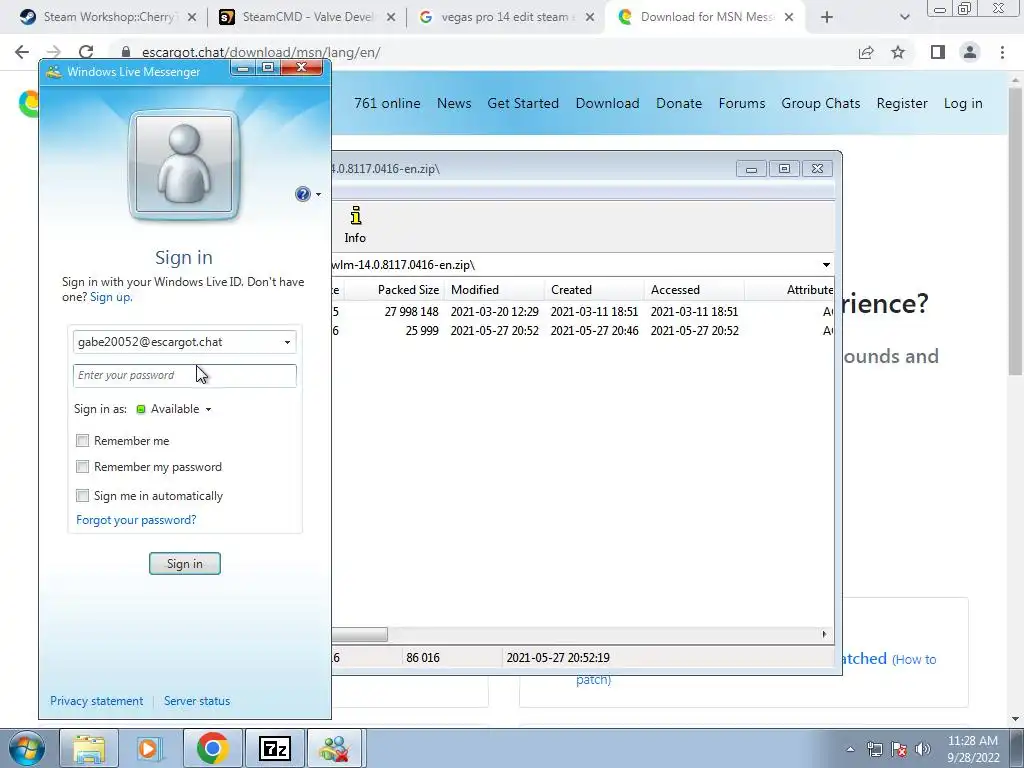Image resolution: width=1024 pixels, height=768 pixels.
Task: Open Server status link
Action: (197, 701)
